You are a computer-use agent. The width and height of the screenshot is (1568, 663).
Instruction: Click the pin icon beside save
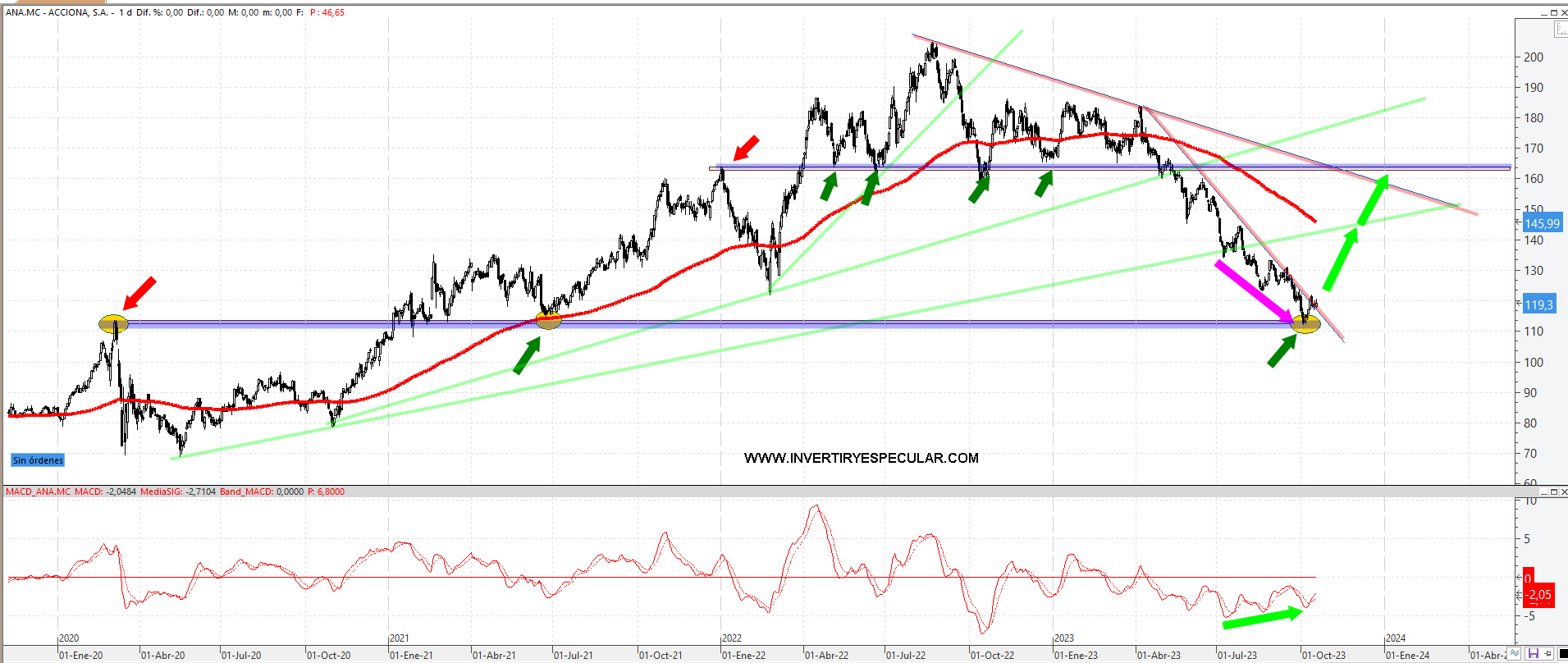(x=1547, y=654)
